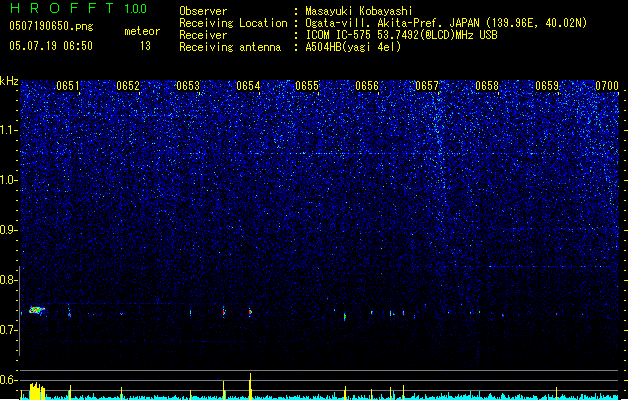Click the 0.8 kHz axis label
The width and height of the screenshot is (629, 400).
pyautogui.click(x=9, y=280)
